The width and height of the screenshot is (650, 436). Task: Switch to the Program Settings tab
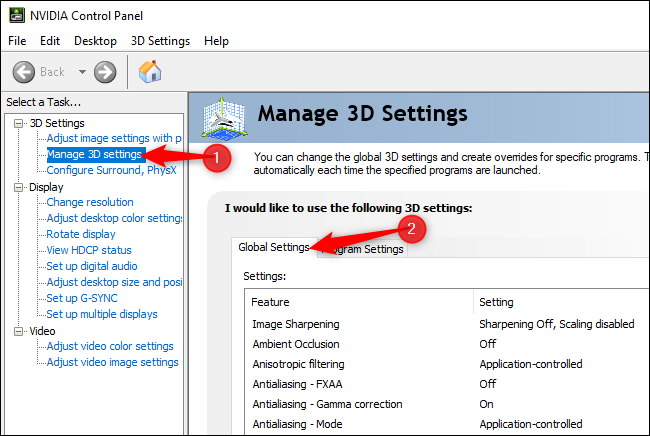362,249
